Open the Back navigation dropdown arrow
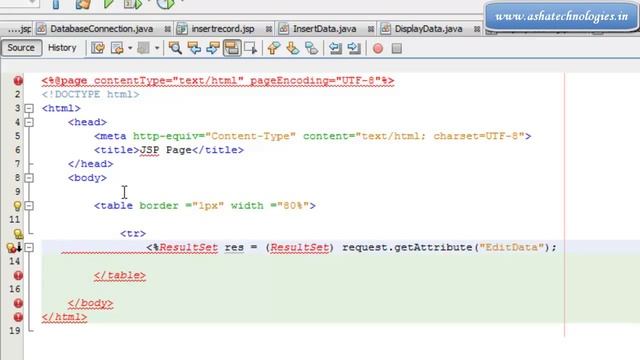Viewport: 640px width, 360px height. (x=130, y=48)
